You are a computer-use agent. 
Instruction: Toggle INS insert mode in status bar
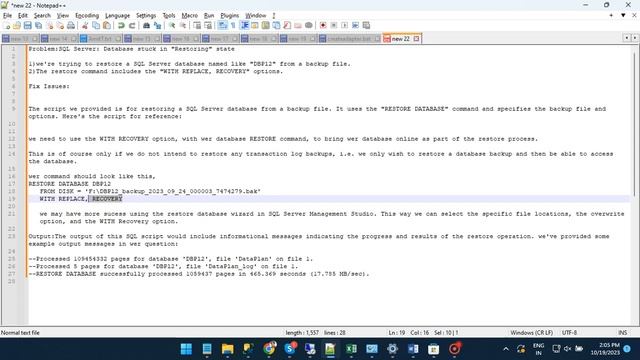coord(622,333)
